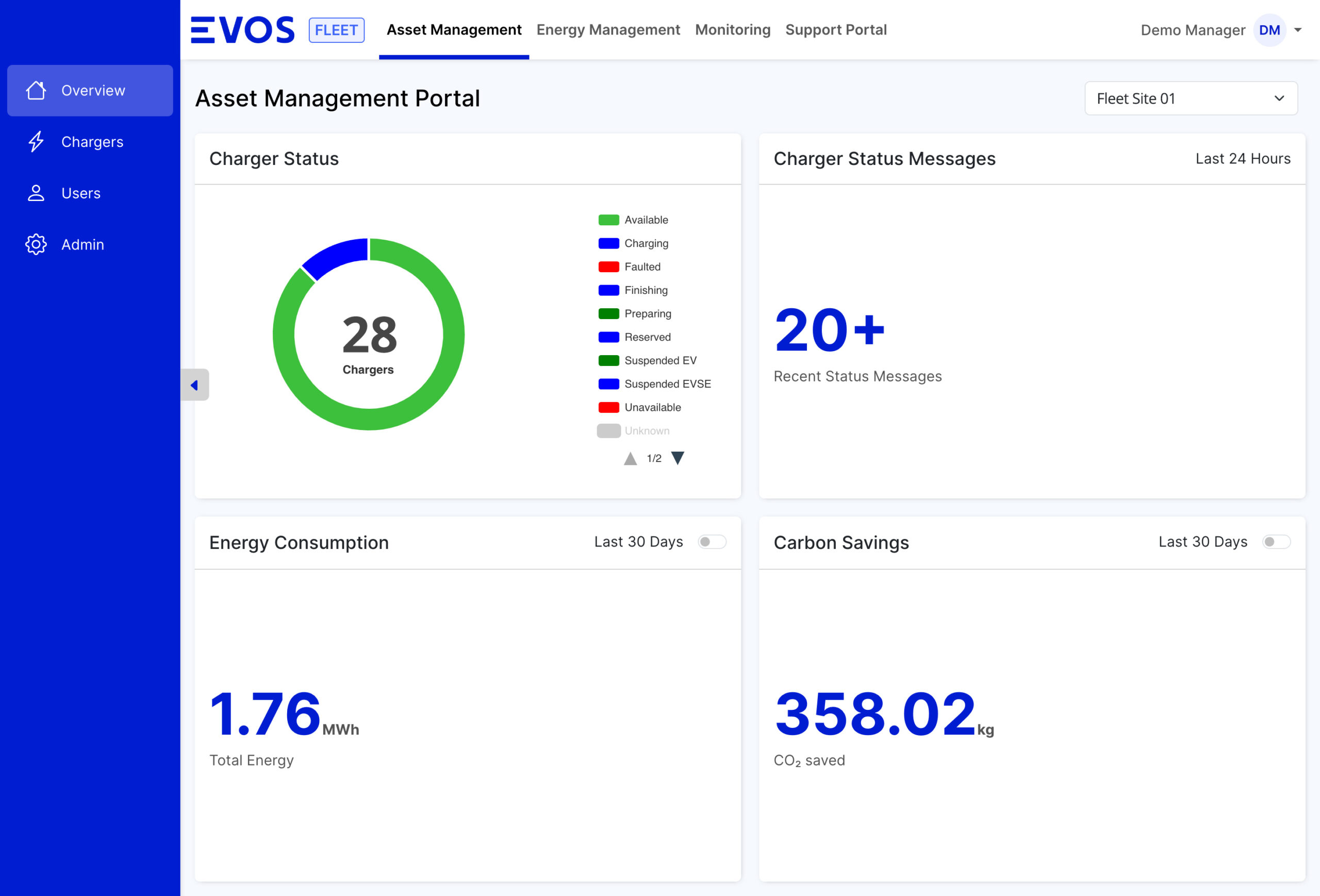Open the Support Portal
Image resolution: width=1320 pixels, height=896 pixels.
click(x=835, y=29)
